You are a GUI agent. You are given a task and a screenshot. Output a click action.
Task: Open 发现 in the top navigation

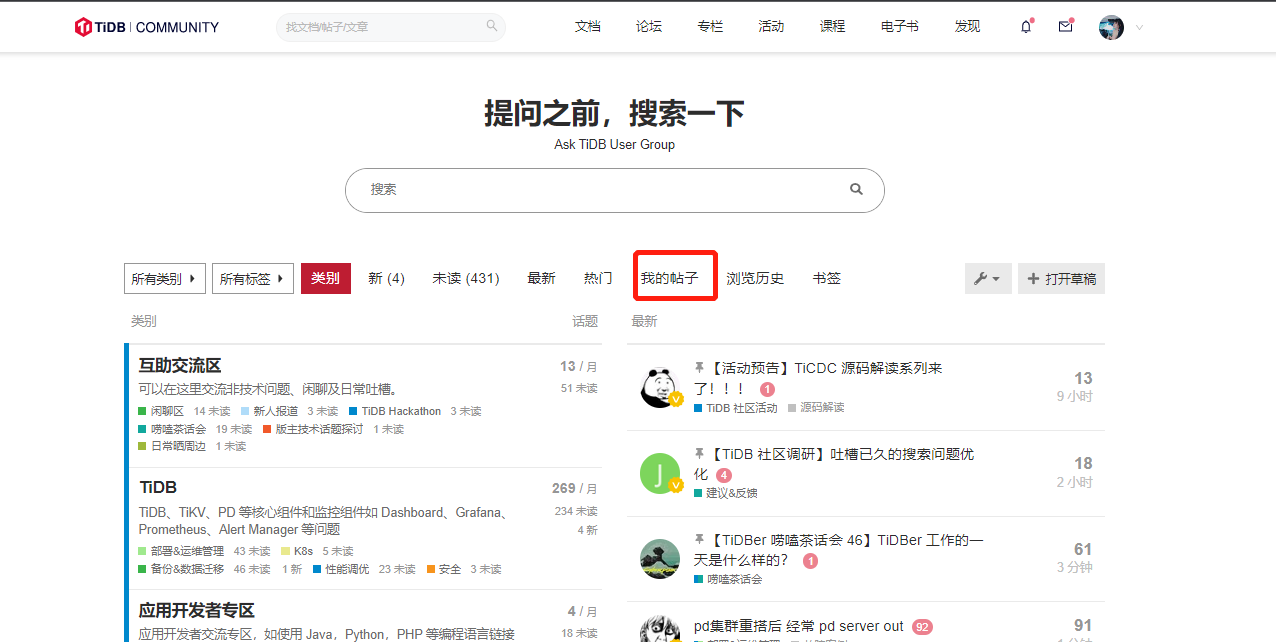[967, 27]
